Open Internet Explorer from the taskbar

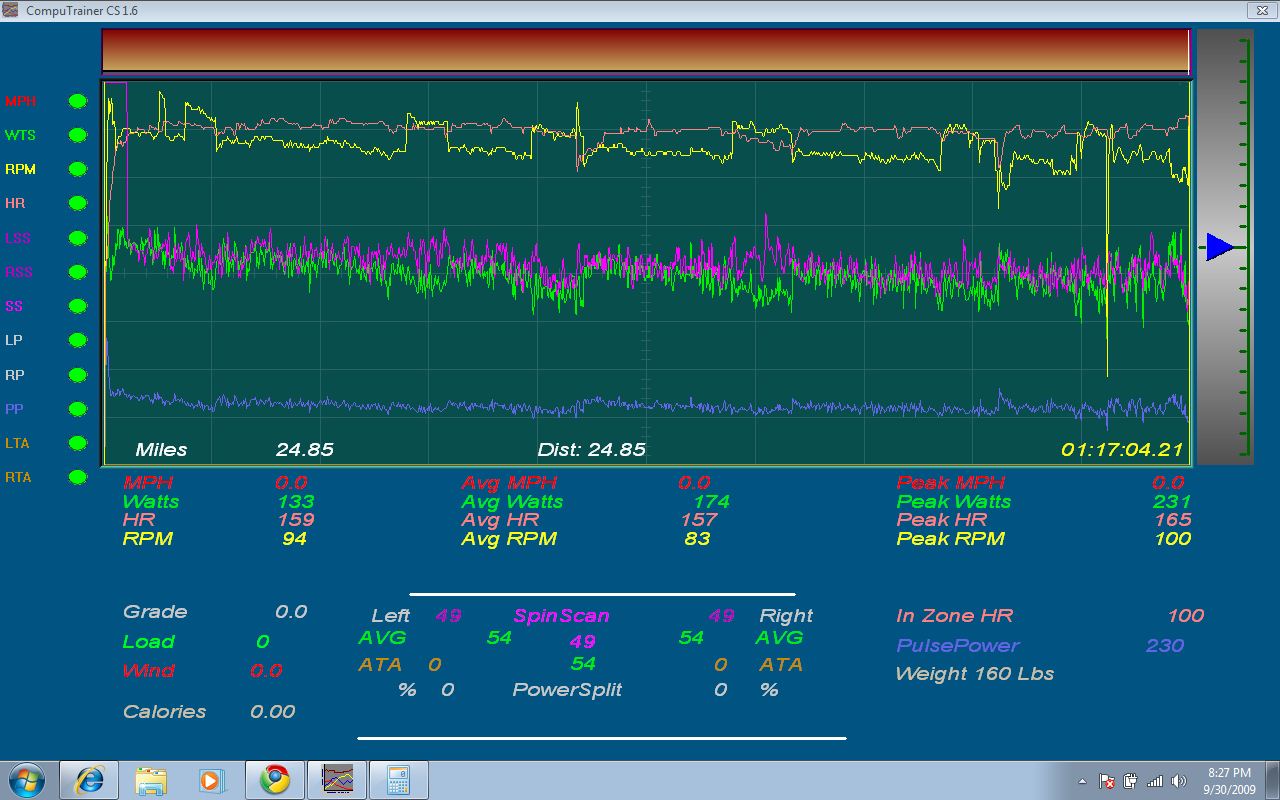[x=89, y=780]
